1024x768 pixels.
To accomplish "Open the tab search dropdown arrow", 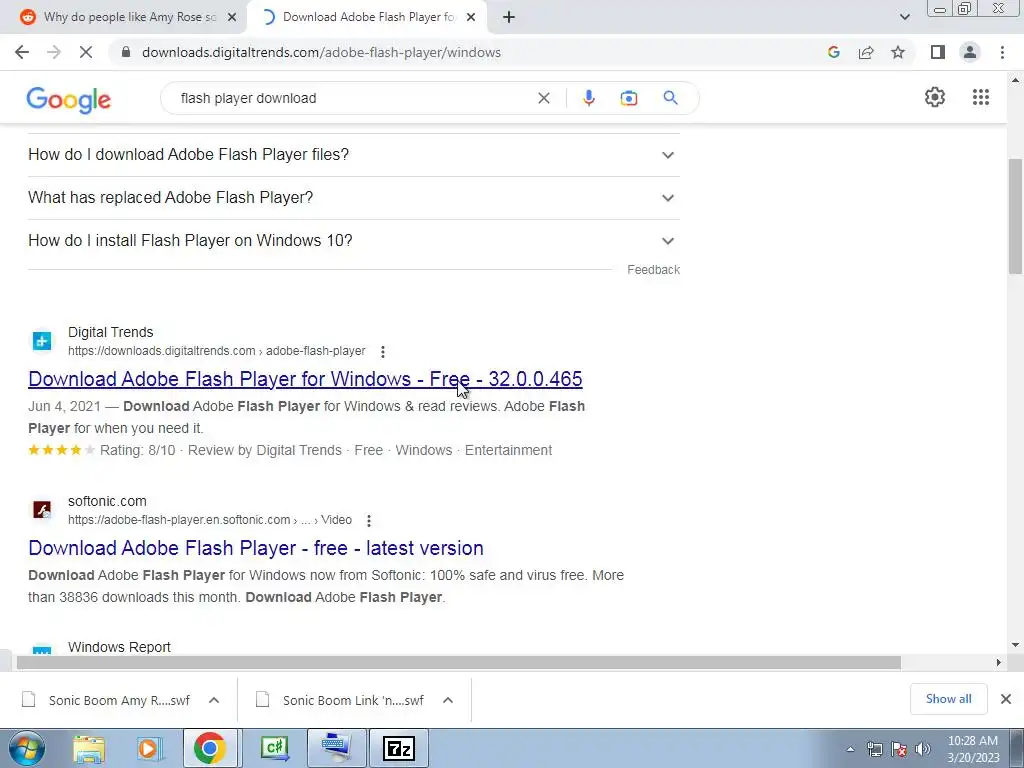I will coord(904,17).
